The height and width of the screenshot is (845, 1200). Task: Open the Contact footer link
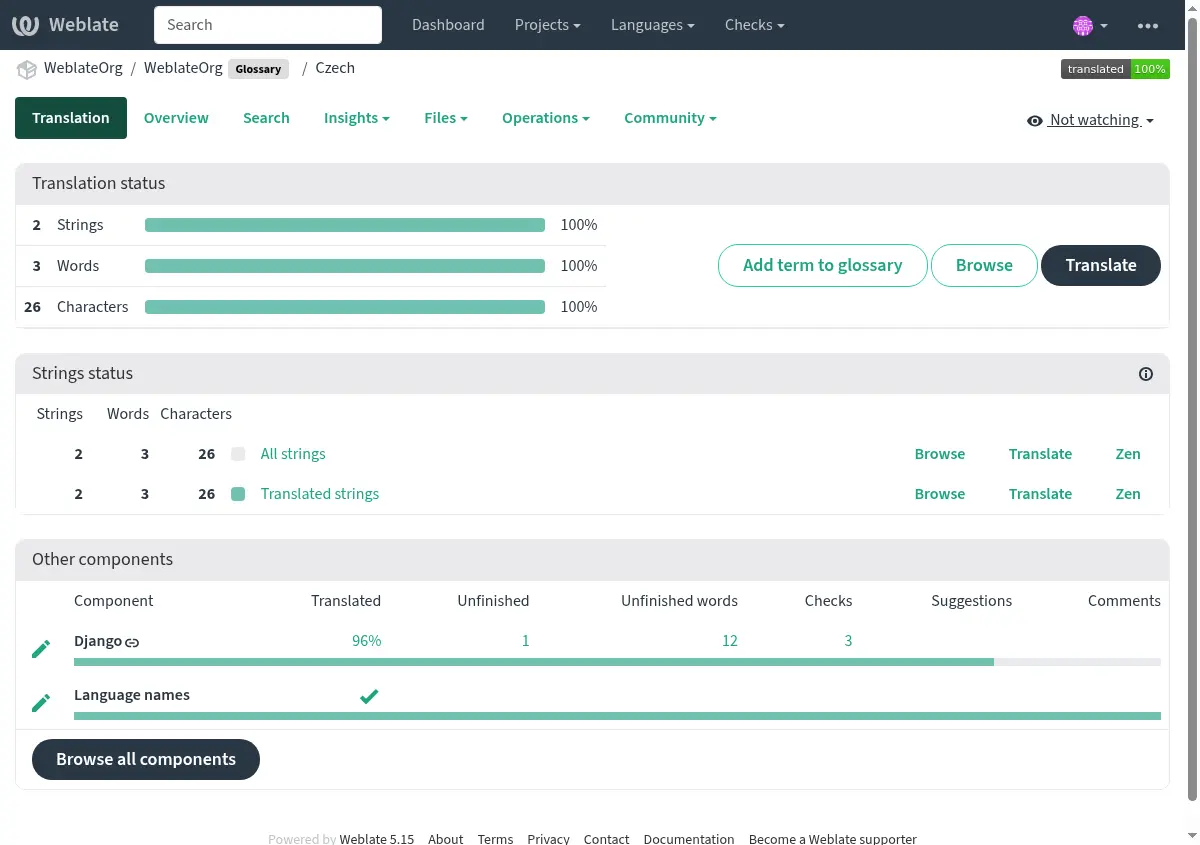606,839
